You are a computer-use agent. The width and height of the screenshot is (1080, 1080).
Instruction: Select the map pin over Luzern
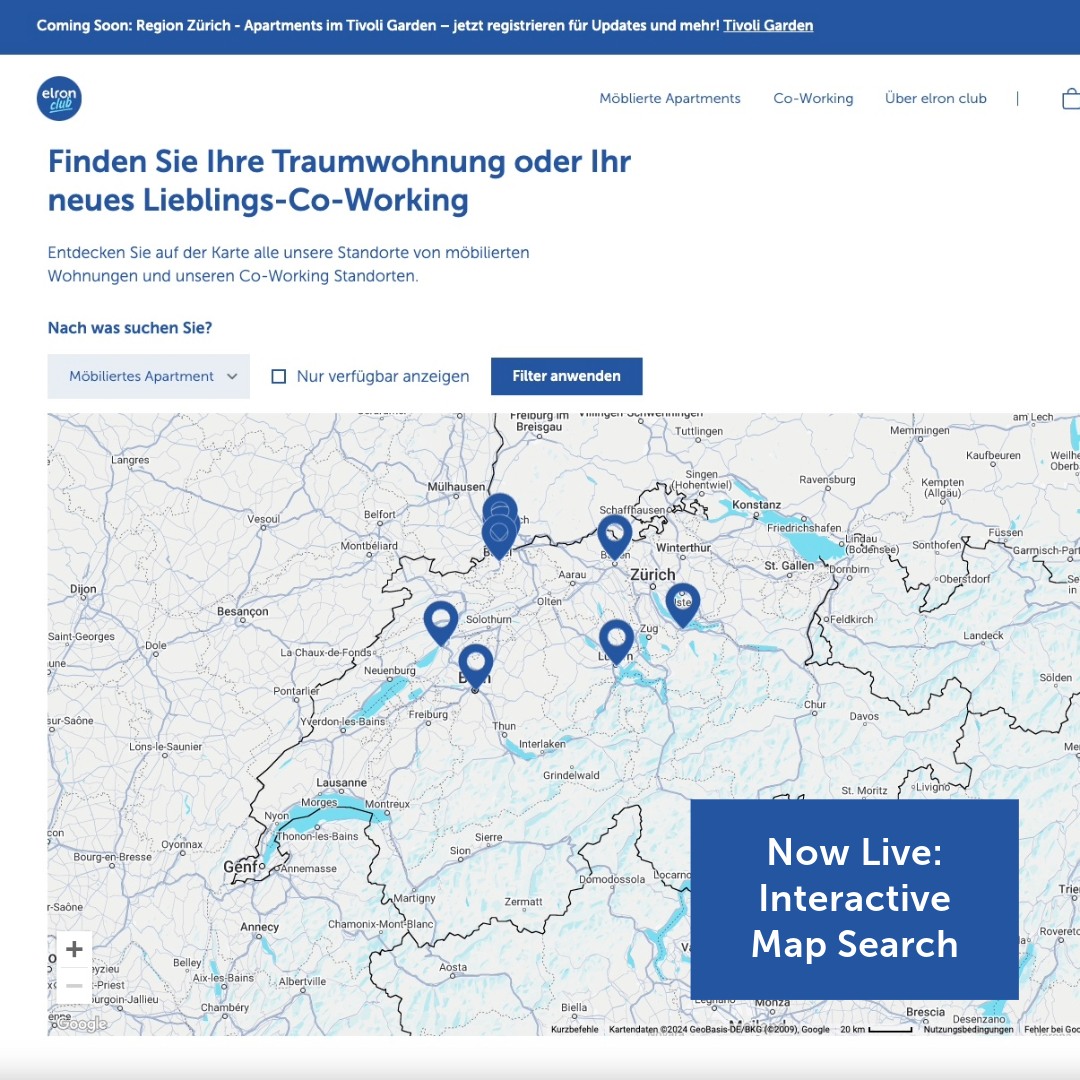(x=616, y=642)
